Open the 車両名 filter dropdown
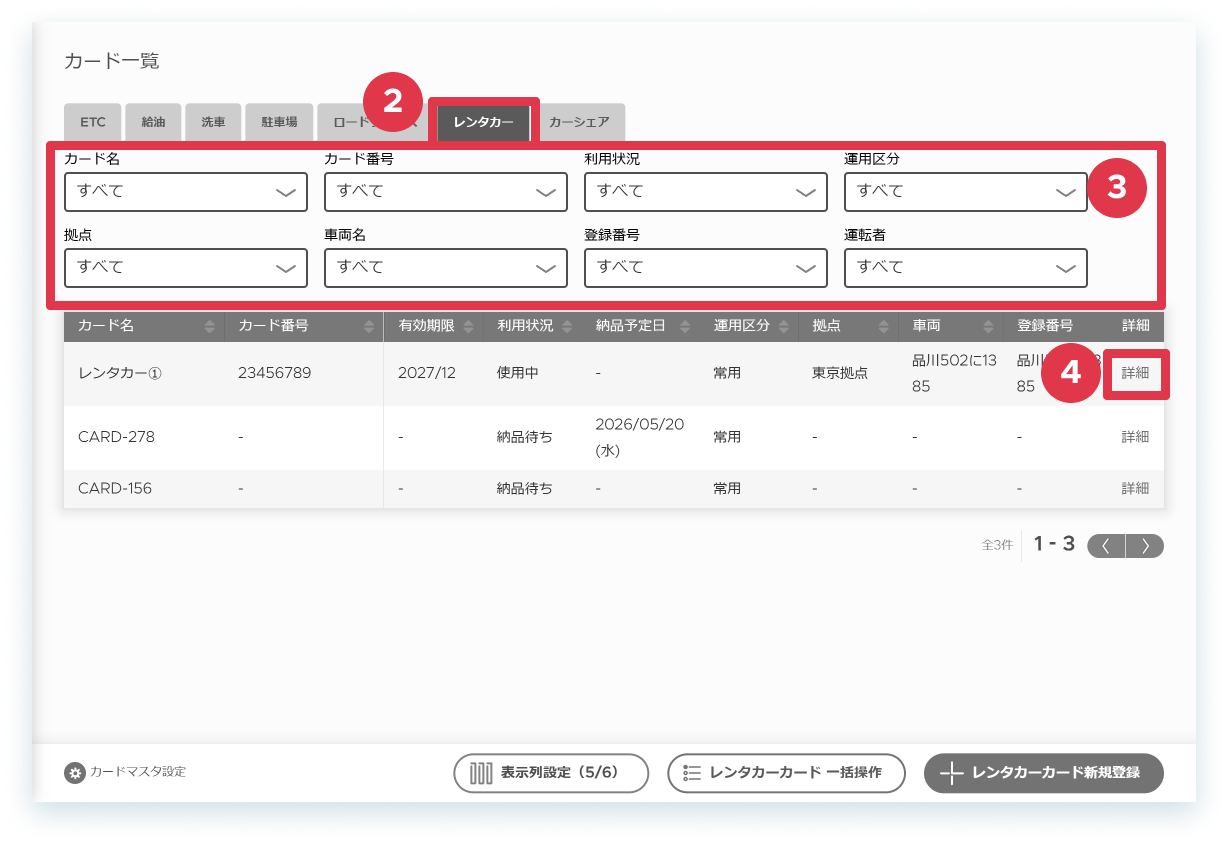This screenshot has width=1228, height=844. pos(446,268)
